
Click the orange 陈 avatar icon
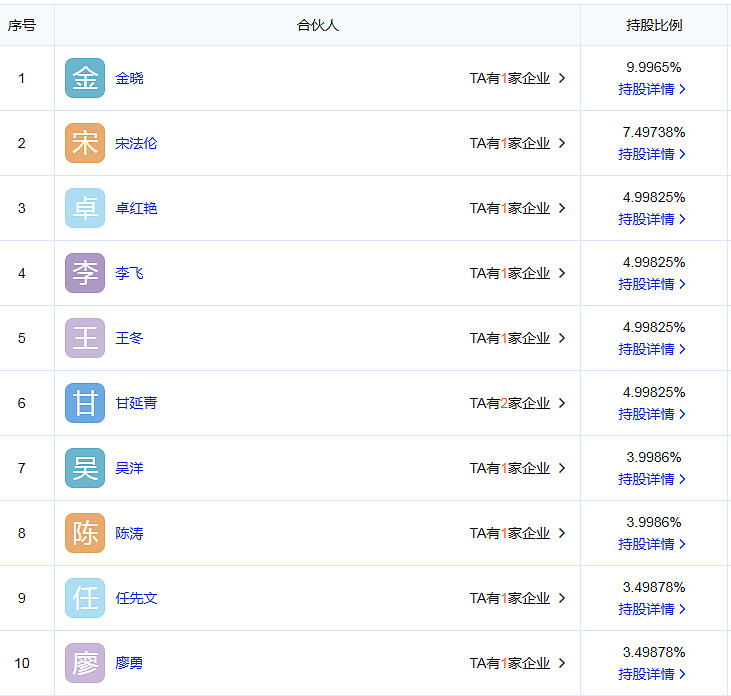(85, 533)
